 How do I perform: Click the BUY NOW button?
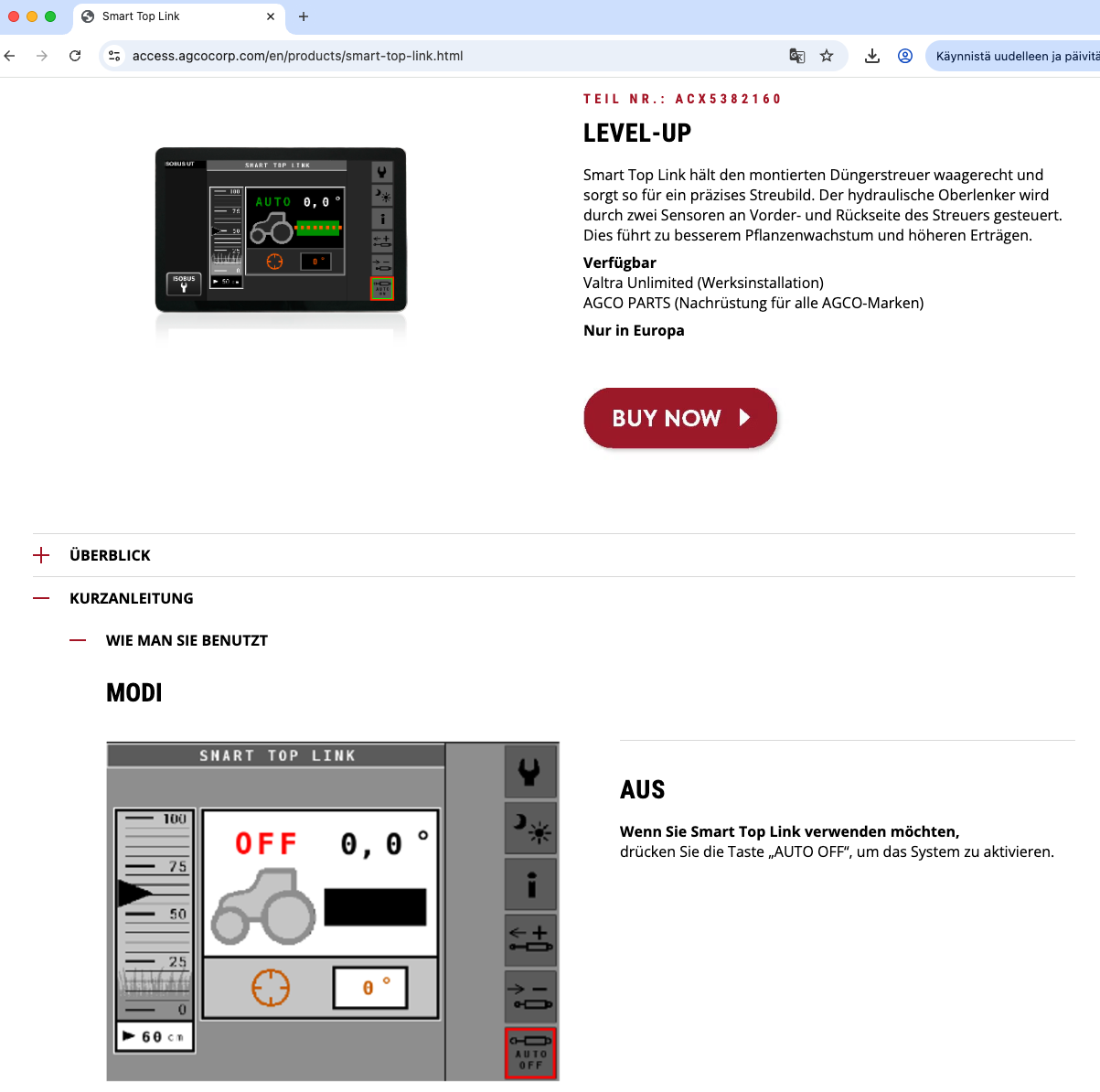point(680,418)
